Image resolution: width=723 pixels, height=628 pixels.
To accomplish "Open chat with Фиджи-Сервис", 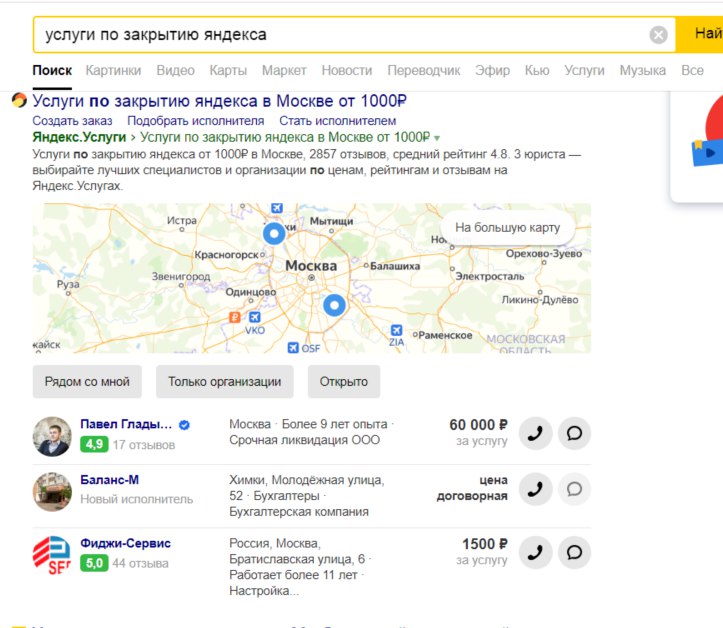I will [574, 552].
